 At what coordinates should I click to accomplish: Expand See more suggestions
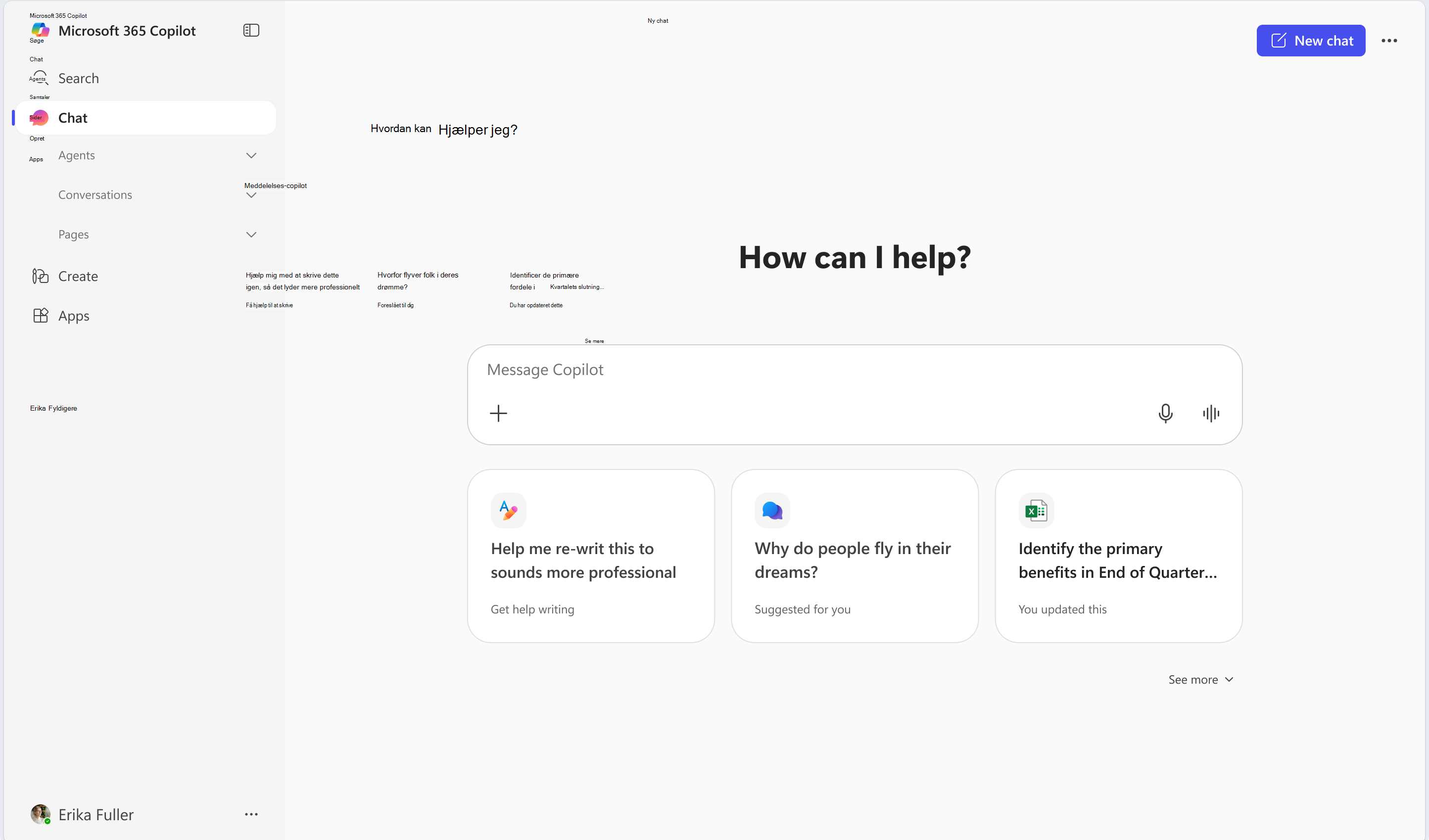[1200, 680]
